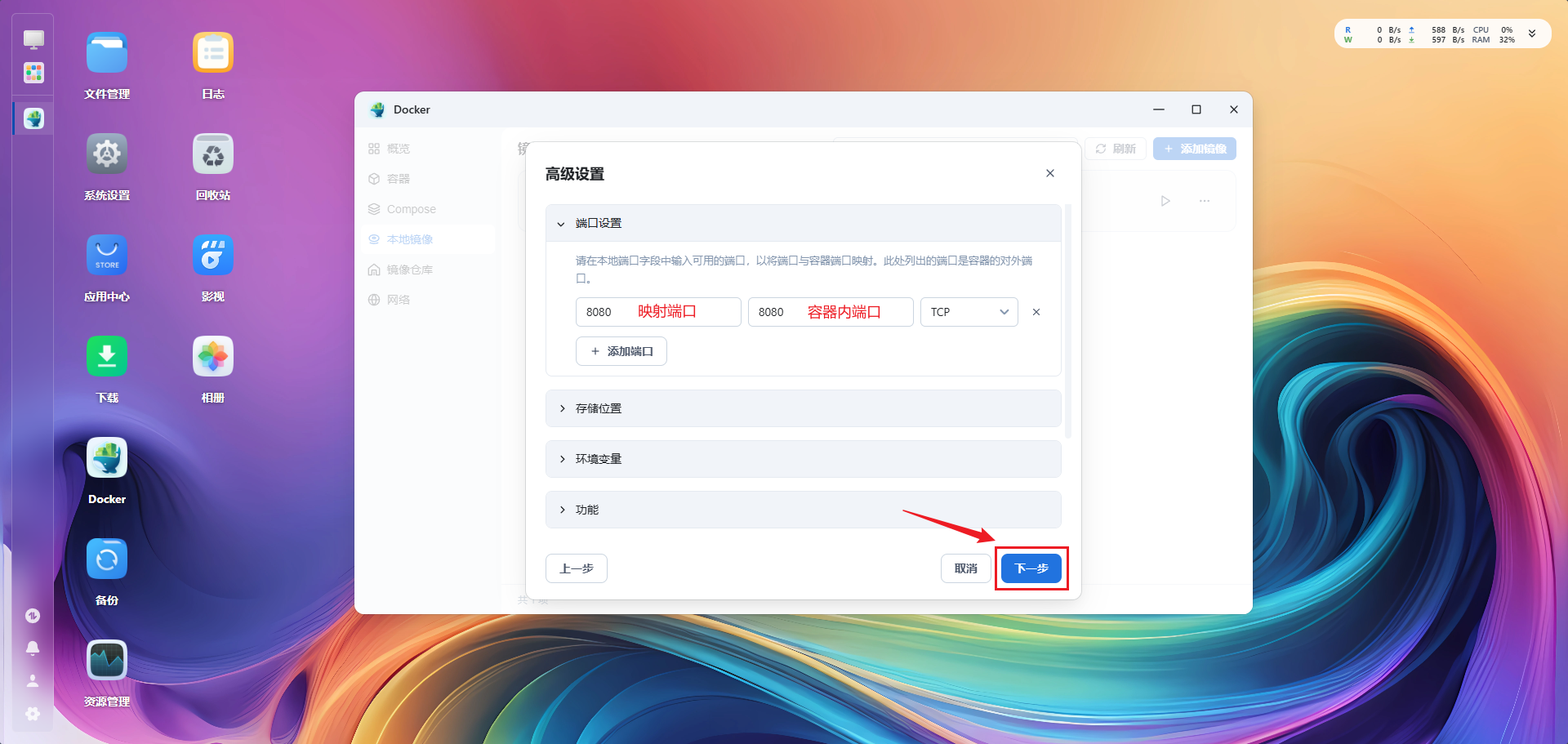Select 镜像仓库 in Docker sidebar
This screenshot has height=744, width=1568.
pyautogui.click(x=429, y=270)
